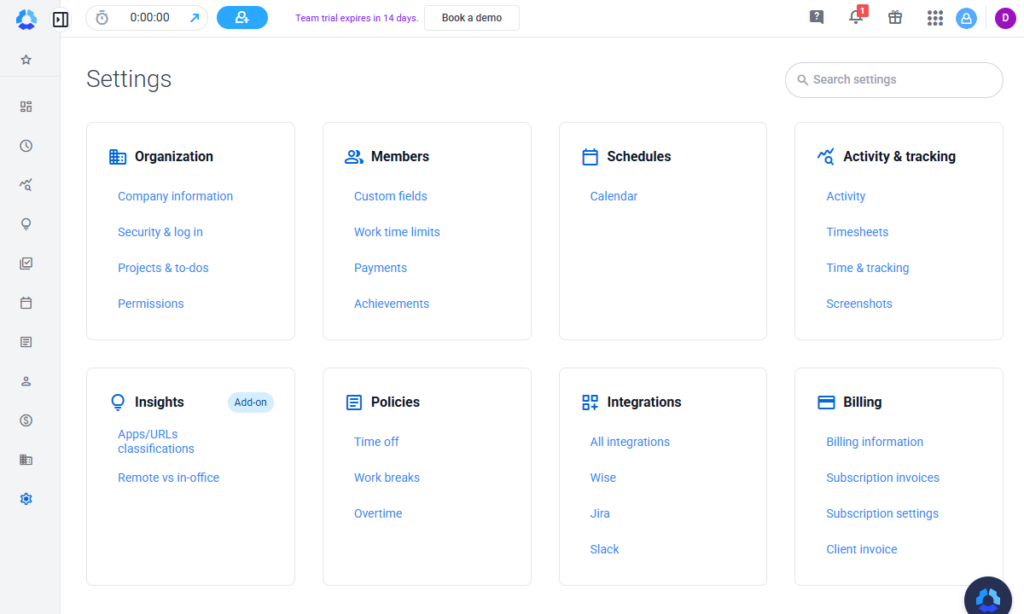The image size is (1024, 614).
Task: Open Time & tracking link
Action: [x=867, y=268]
